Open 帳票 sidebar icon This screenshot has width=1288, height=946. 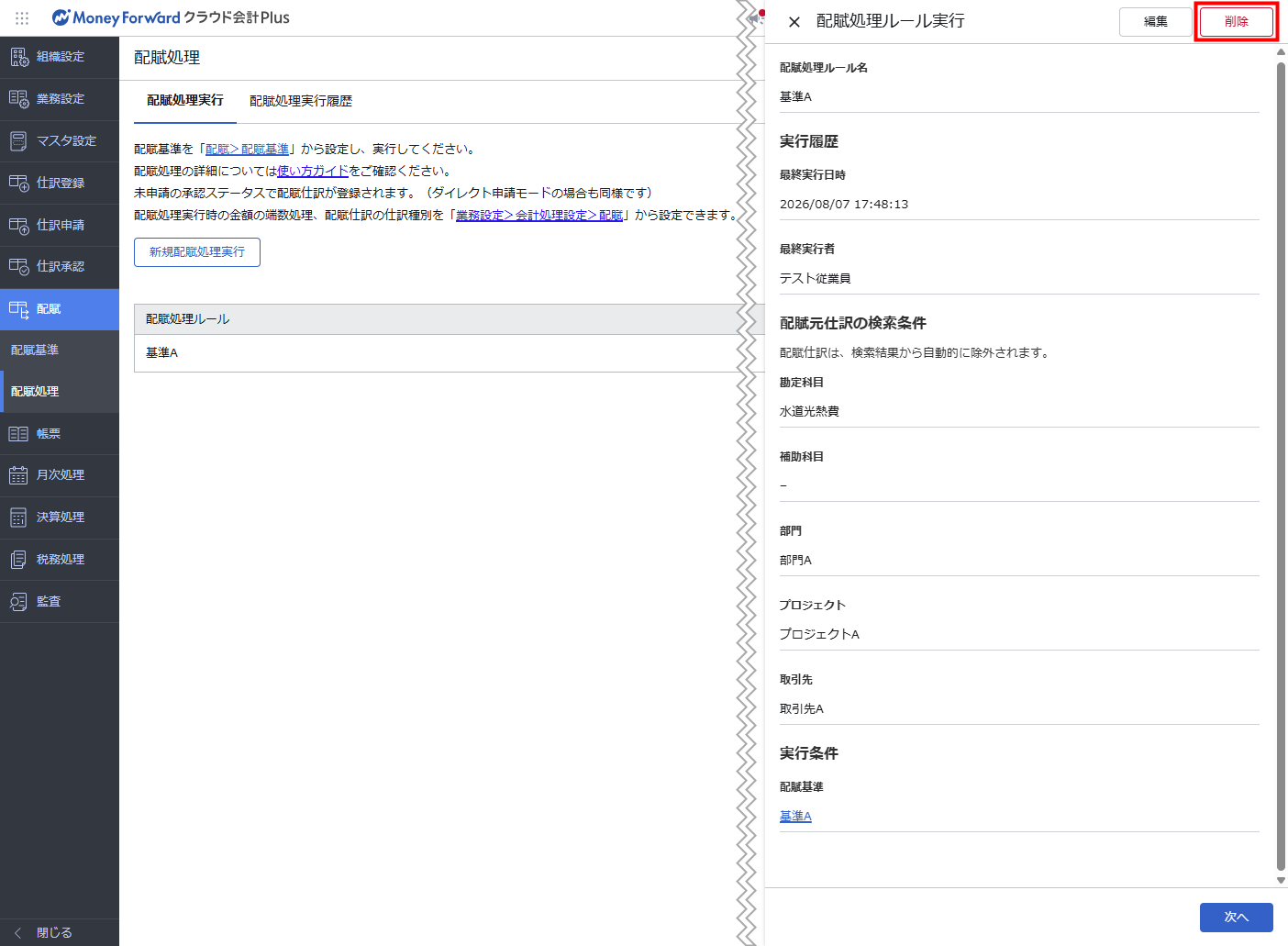(19, 434)
